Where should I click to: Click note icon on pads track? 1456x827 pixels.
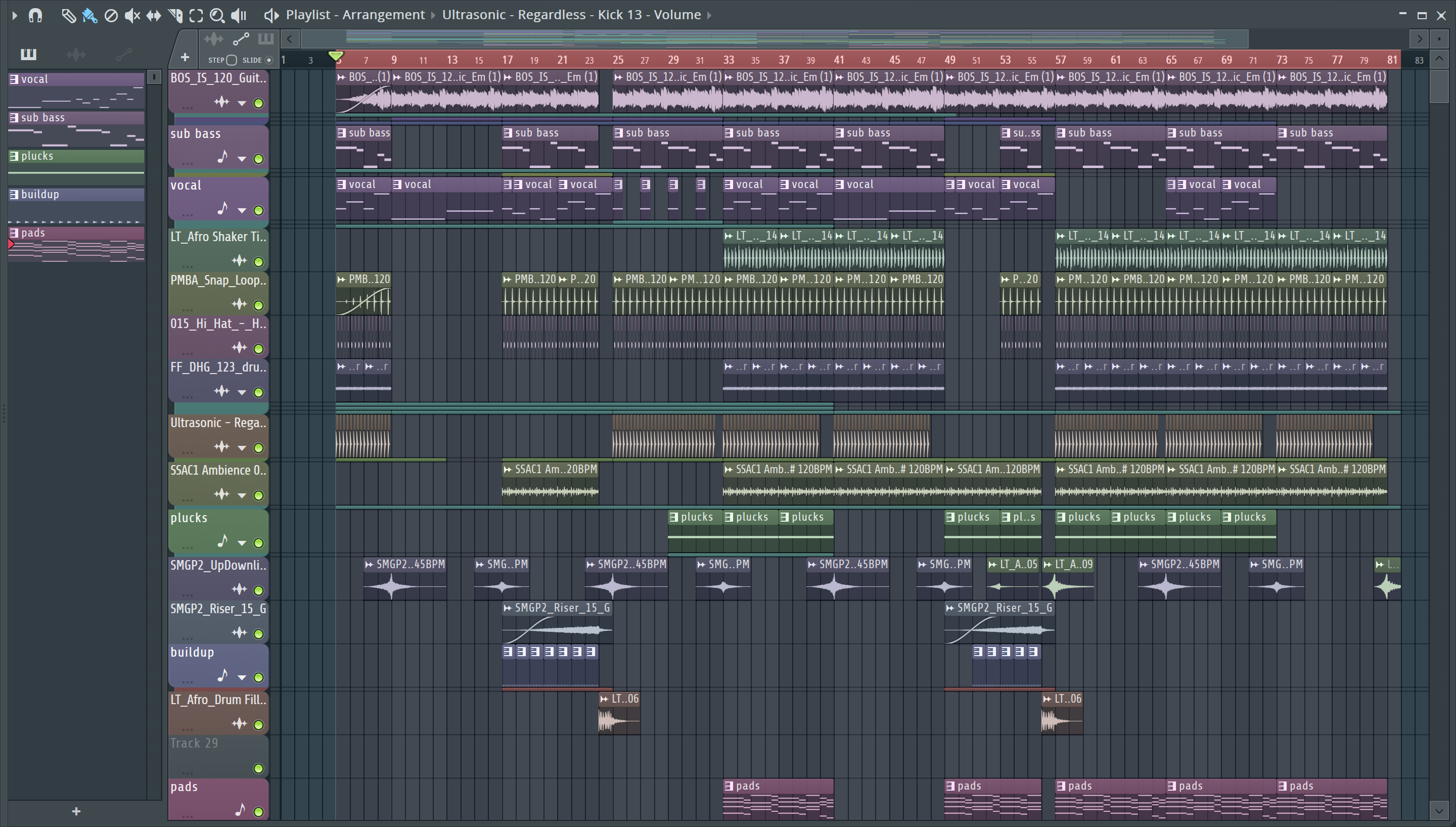[240, 809]
